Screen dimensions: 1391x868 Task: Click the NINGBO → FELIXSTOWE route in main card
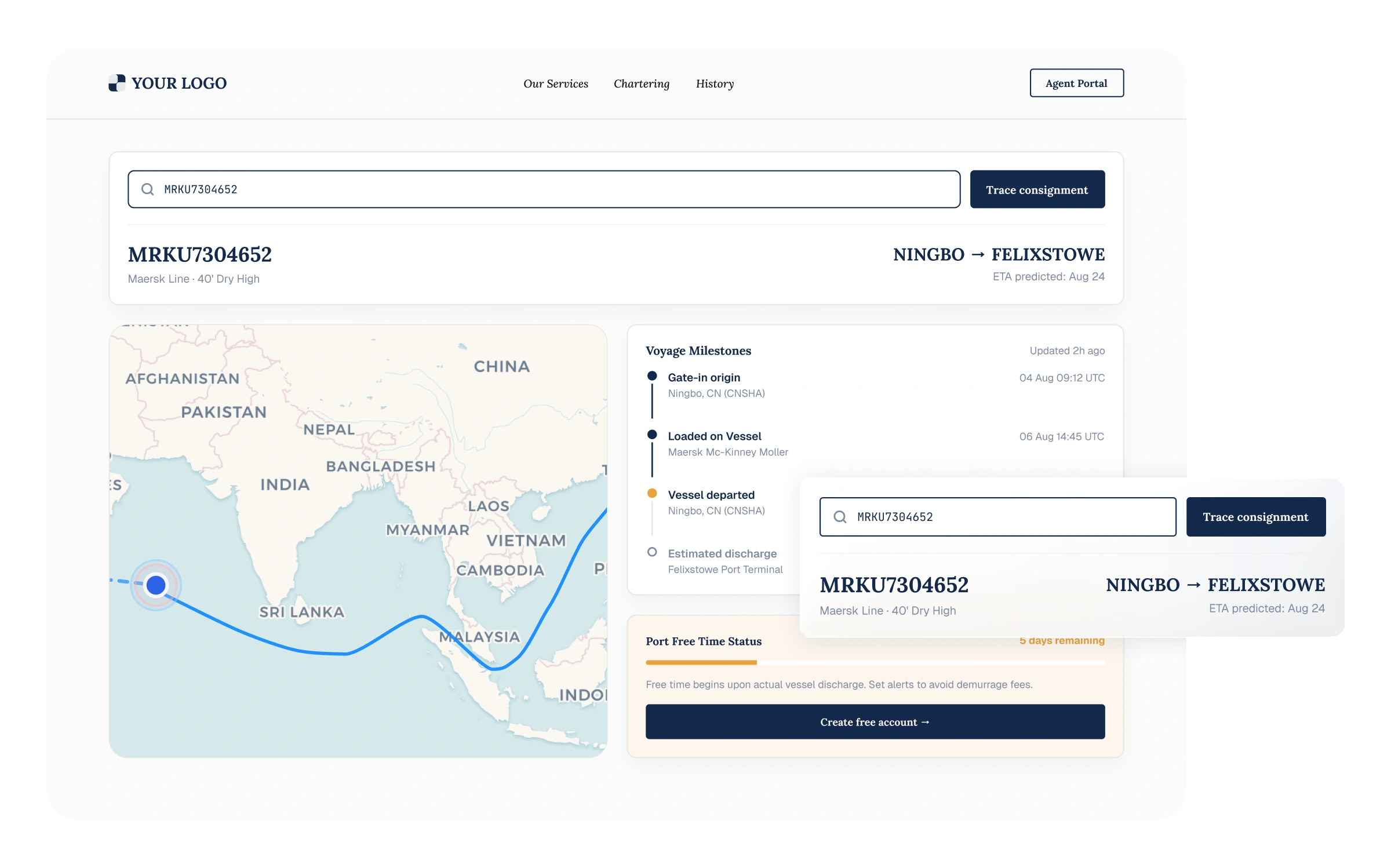(x=999, y=254)
